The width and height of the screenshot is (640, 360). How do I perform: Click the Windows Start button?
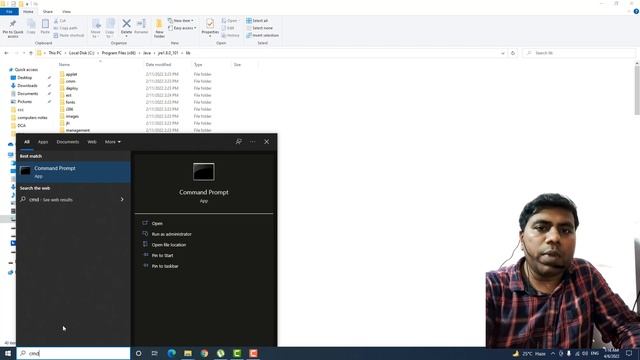[x=8, y=353]
